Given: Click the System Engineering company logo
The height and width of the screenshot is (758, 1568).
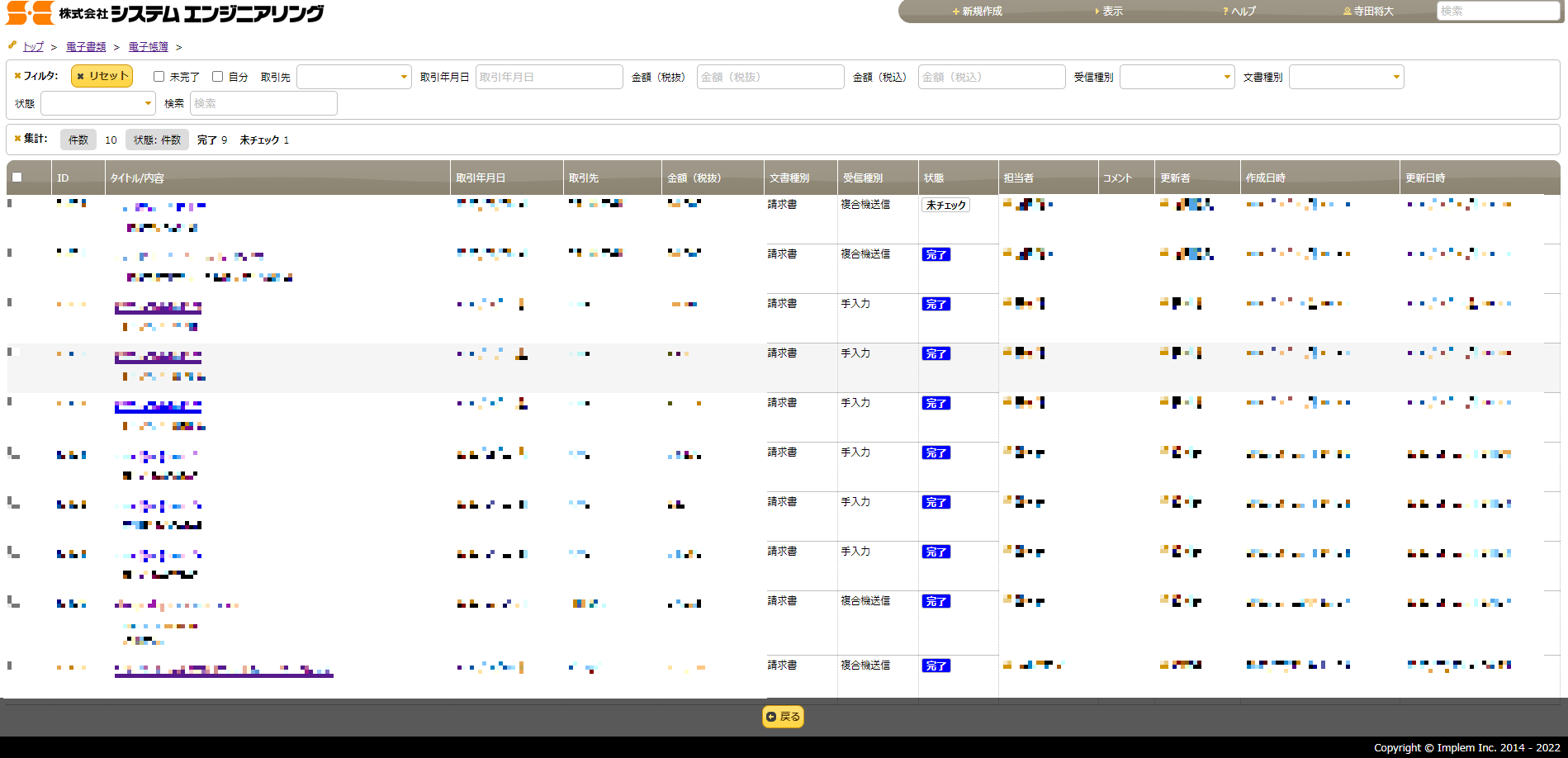Looking at the screenshot, I should point(165,12).
